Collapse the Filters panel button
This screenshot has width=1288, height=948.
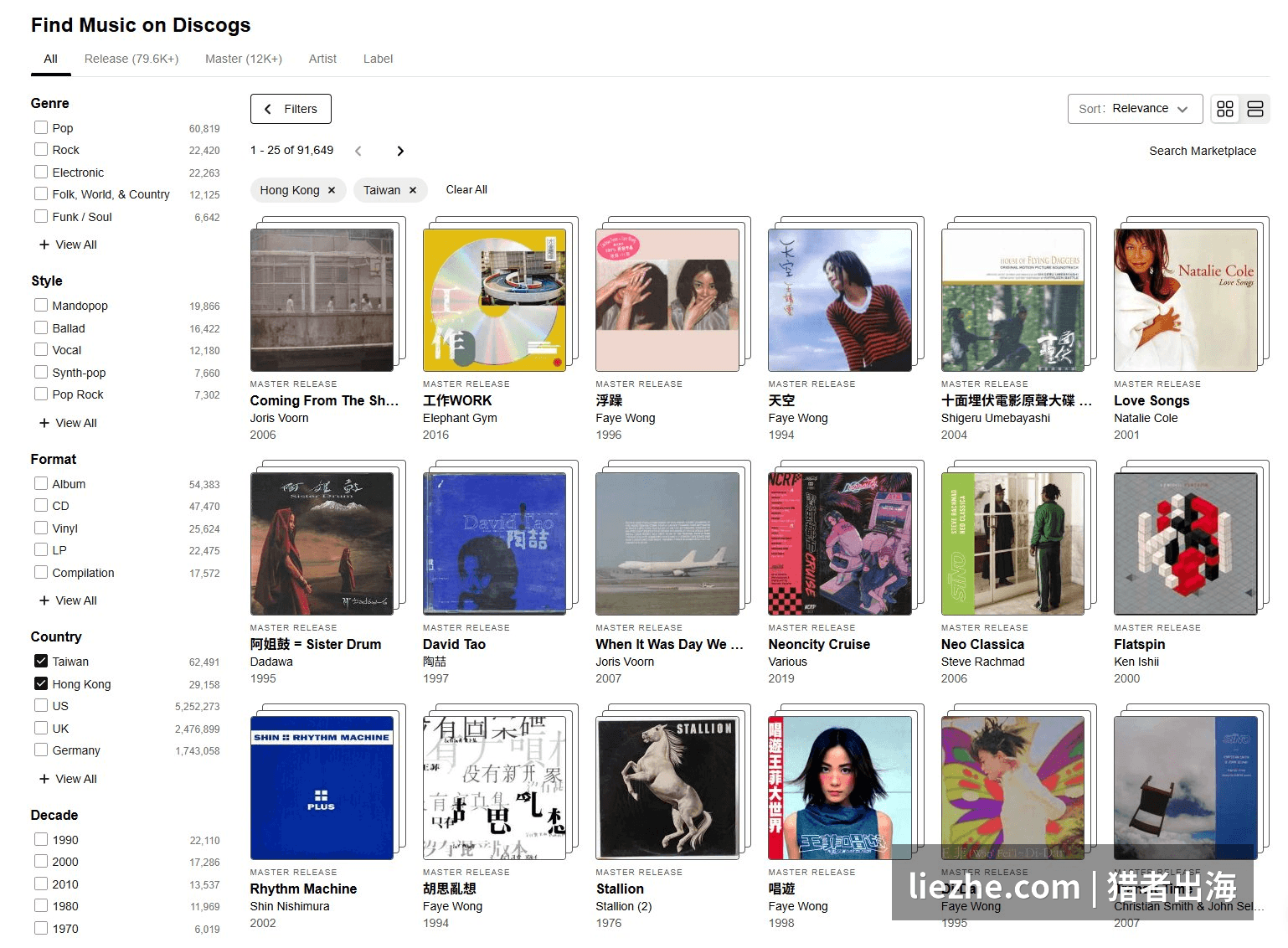291,109
